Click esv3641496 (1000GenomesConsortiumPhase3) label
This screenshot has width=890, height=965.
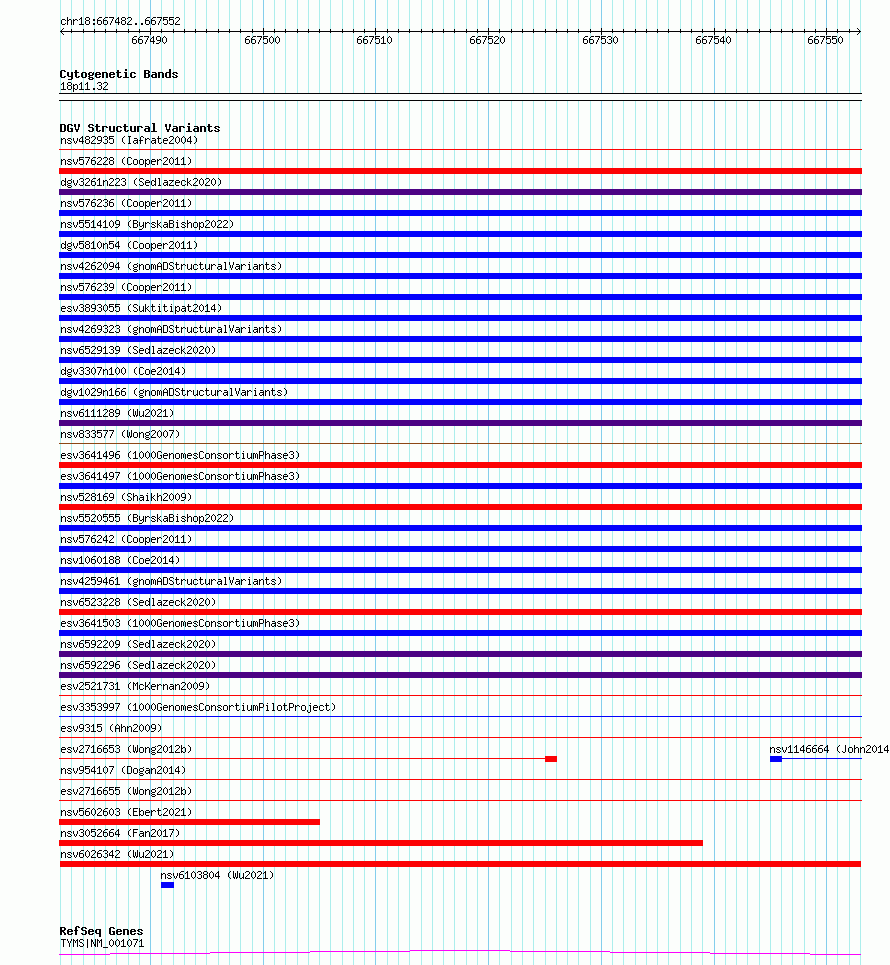pos(180,455)
